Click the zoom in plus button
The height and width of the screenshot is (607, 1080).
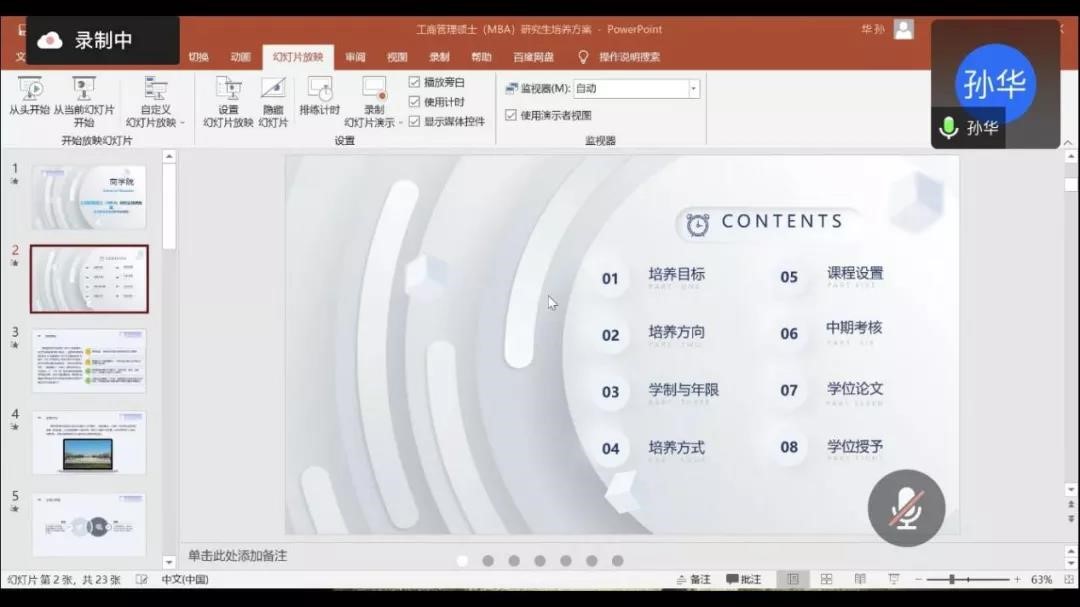[x=1017, y=579]
